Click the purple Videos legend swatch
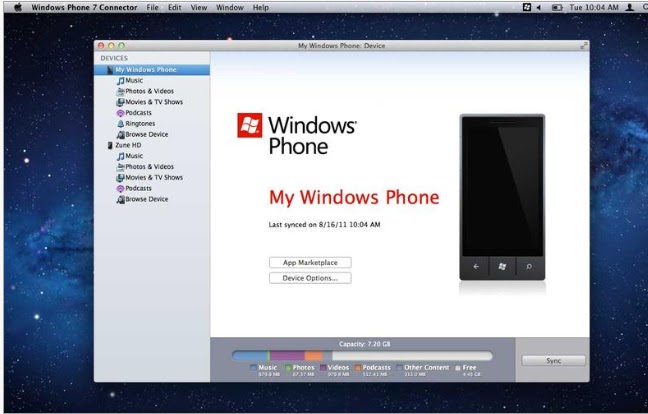Viewport: 648px width, 414px height. pyautogui.click(x=323, y=367)
